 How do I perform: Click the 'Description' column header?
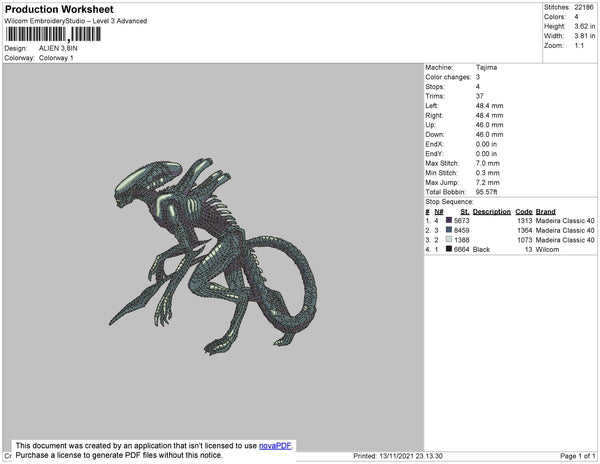pyautogui.click(x=492, y=212)
